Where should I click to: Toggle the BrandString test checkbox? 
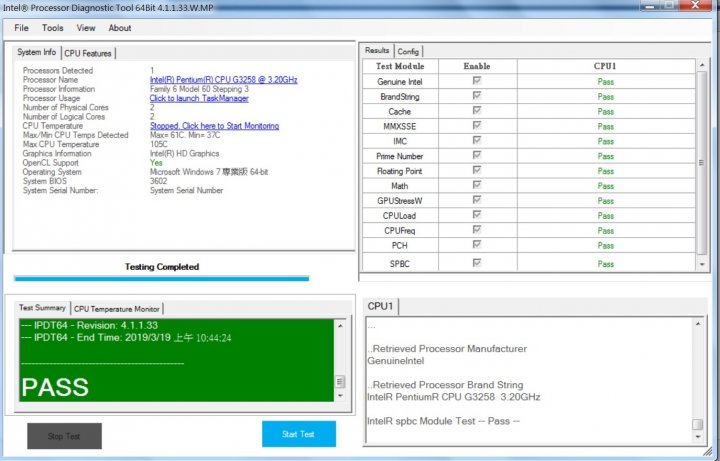(477, 96)
